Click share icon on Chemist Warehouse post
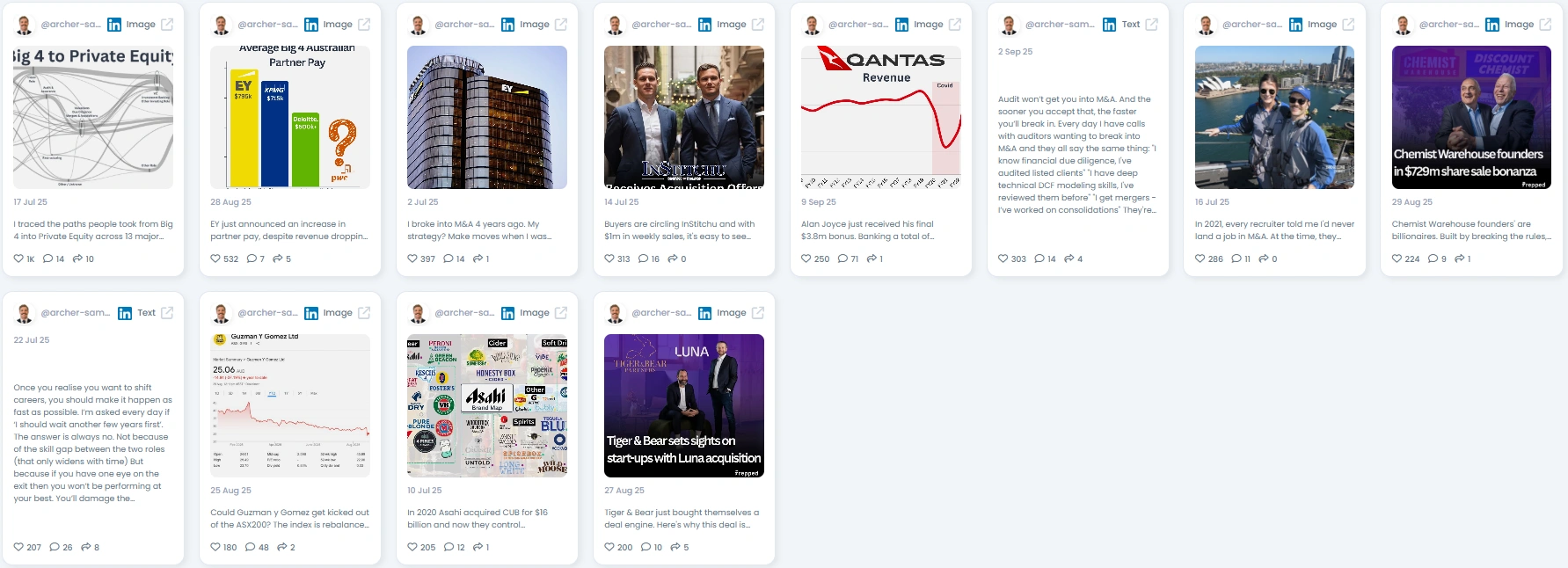Screen dimensions: 1568x568 click(x=1459, y=259)
